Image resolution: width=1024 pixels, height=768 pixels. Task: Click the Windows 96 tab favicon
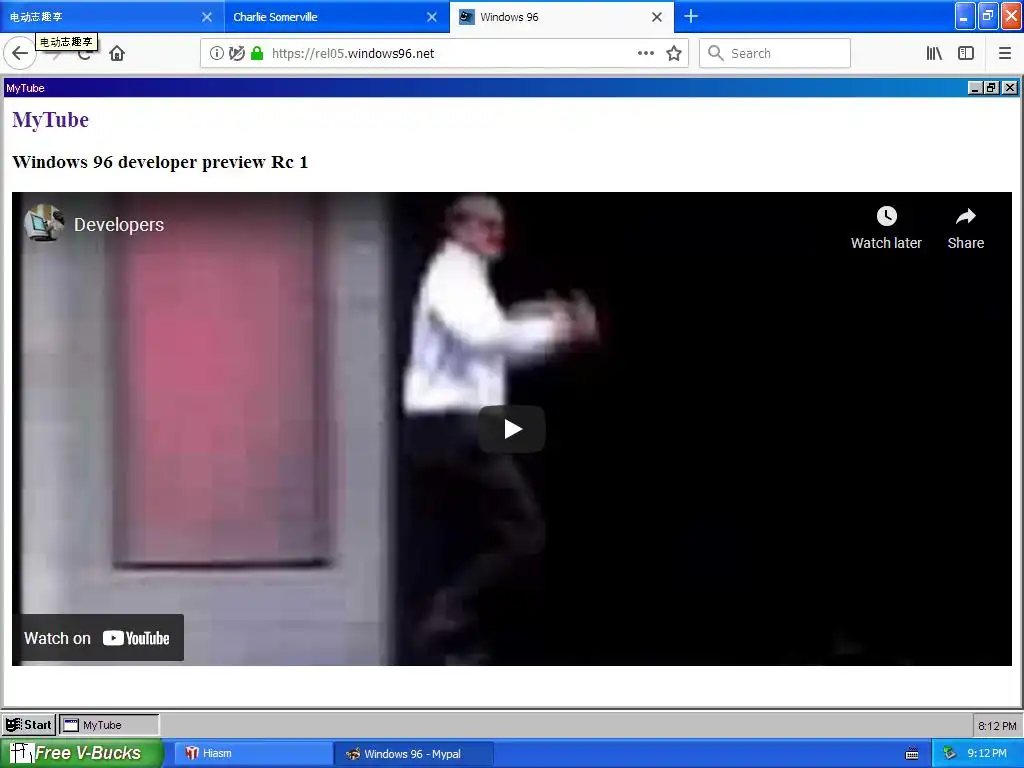click(466, 17)
